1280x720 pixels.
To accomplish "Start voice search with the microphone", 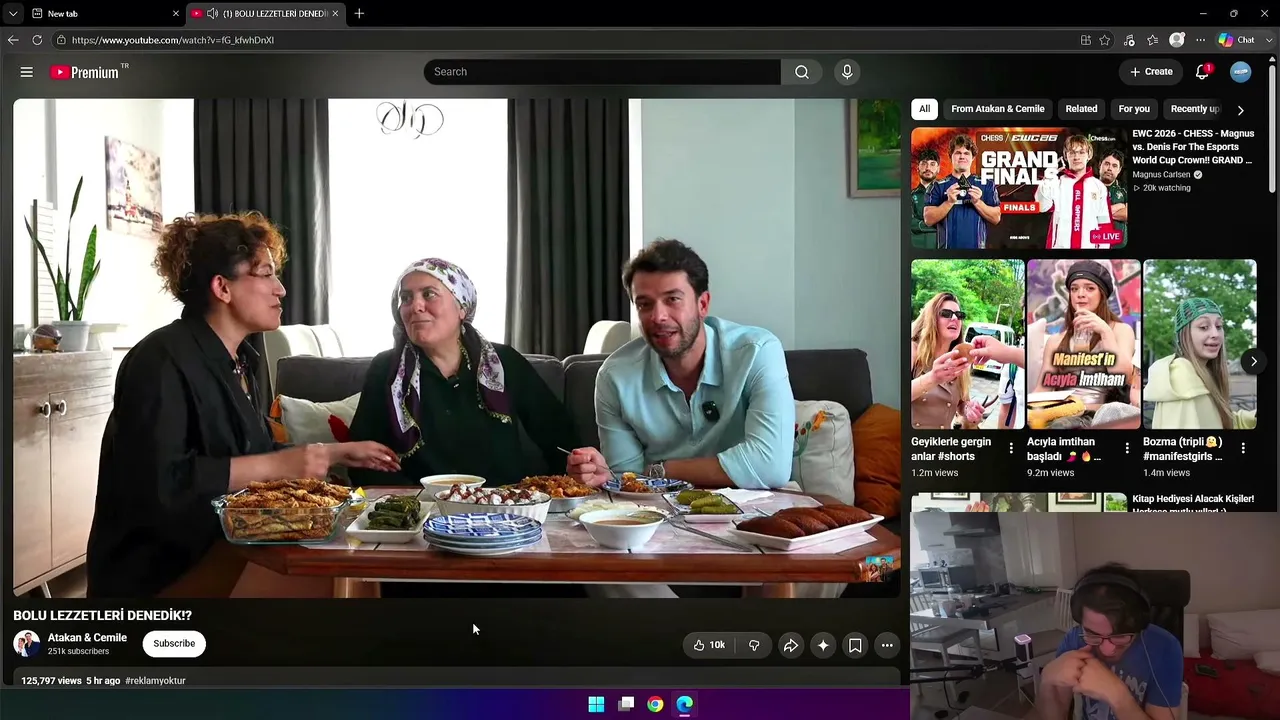I will click(x=847, y=72).
